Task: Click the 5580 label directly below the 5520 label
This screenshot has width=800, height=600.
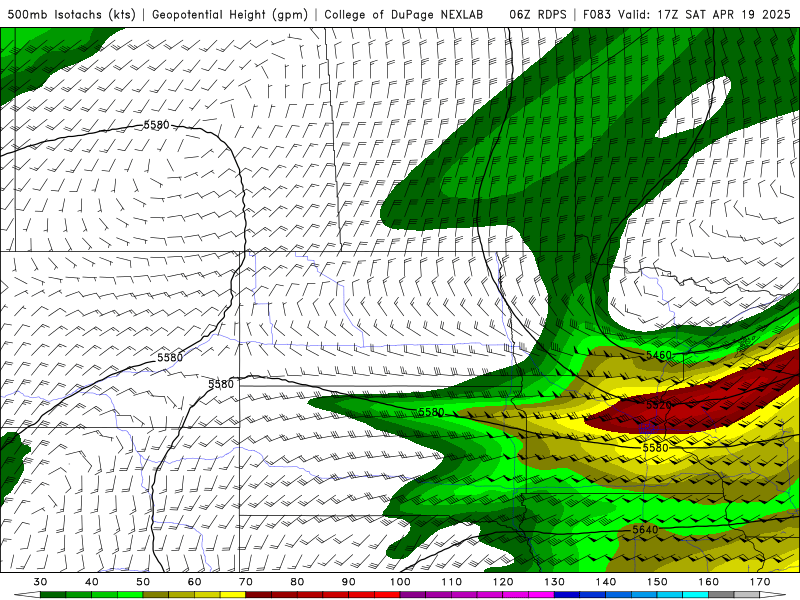Action: coord(655,447)
